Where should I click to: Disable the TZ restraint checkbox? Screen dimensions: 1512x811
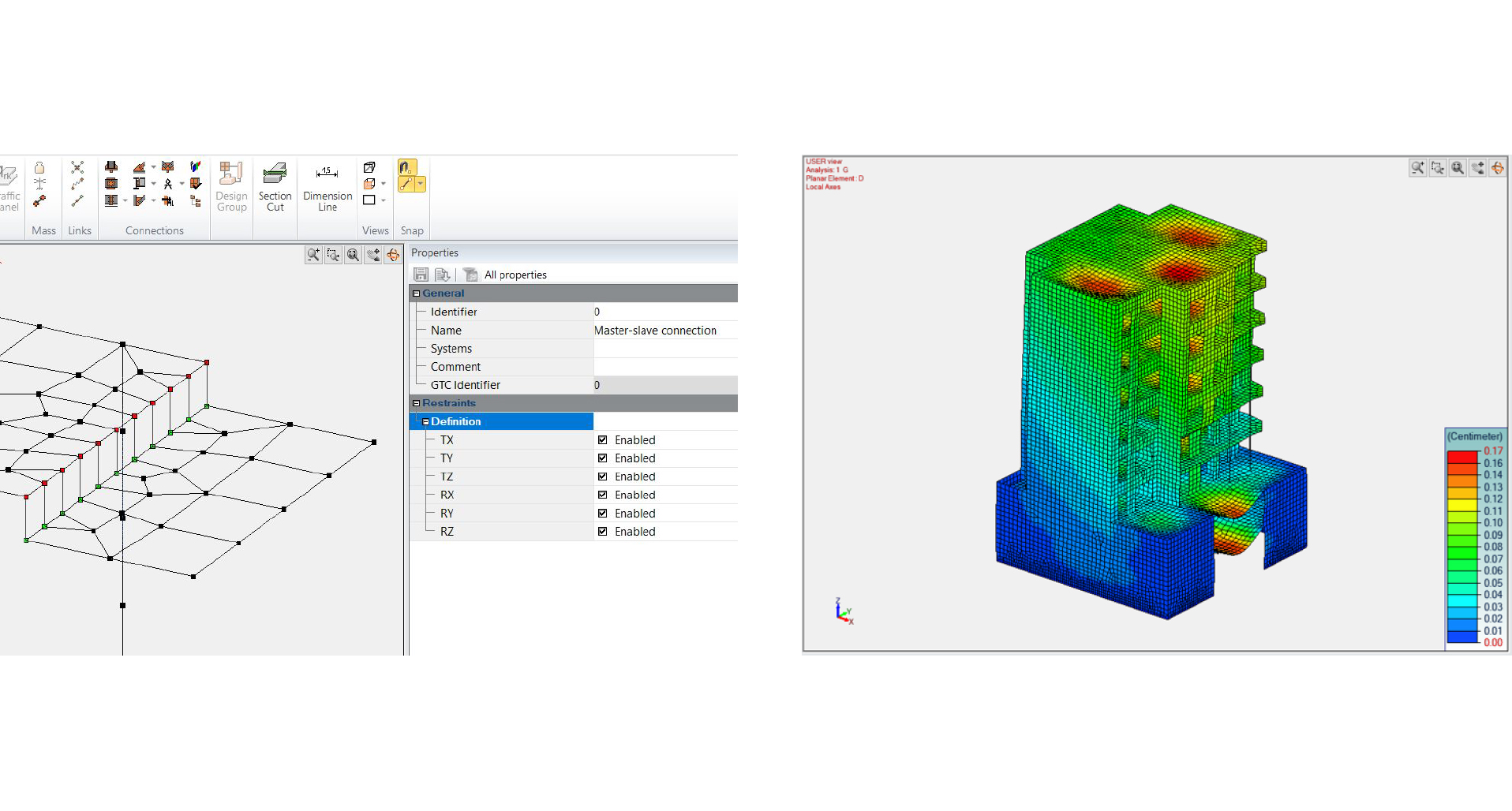pos(603,477)
